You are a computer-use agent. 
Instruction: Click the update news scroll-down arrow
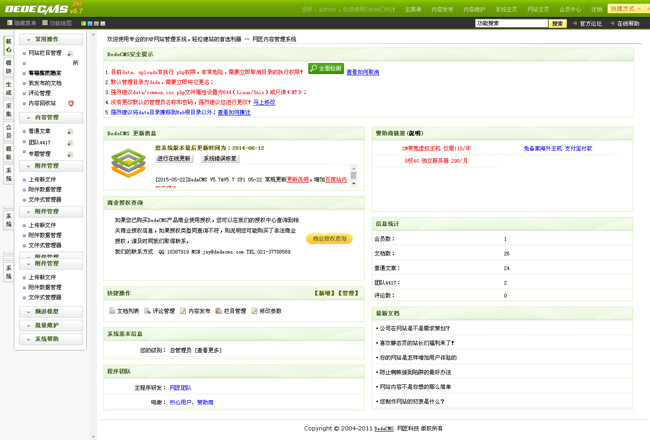pyautogui.click(x=354, y=183)
